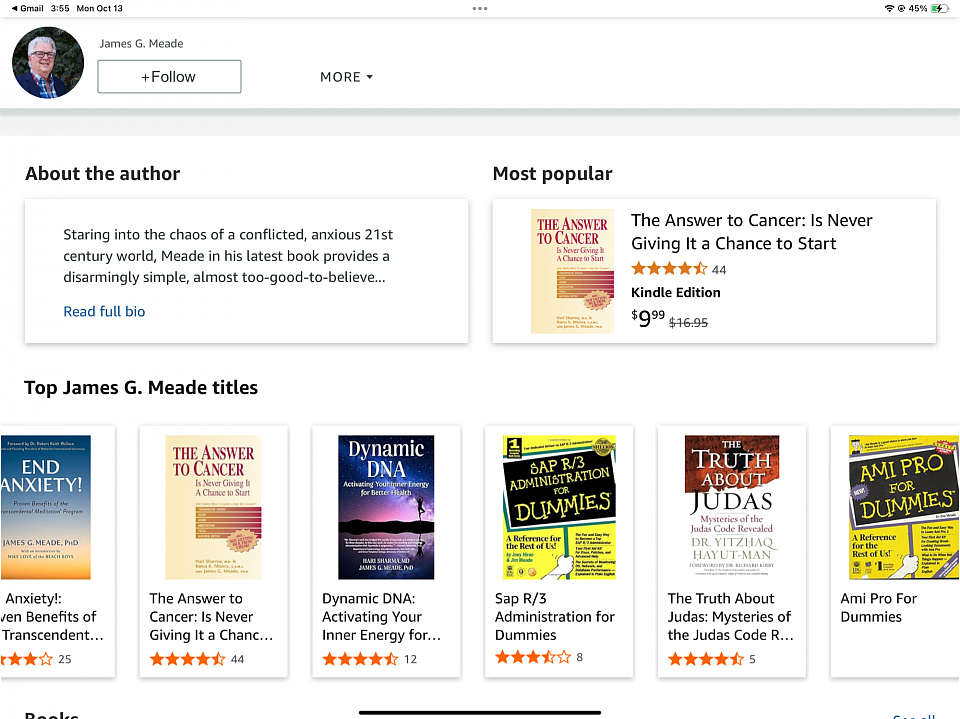The height and width of the screenshot is (719, 960).
Task: Open most popular book title link
Action: point(751,232)
